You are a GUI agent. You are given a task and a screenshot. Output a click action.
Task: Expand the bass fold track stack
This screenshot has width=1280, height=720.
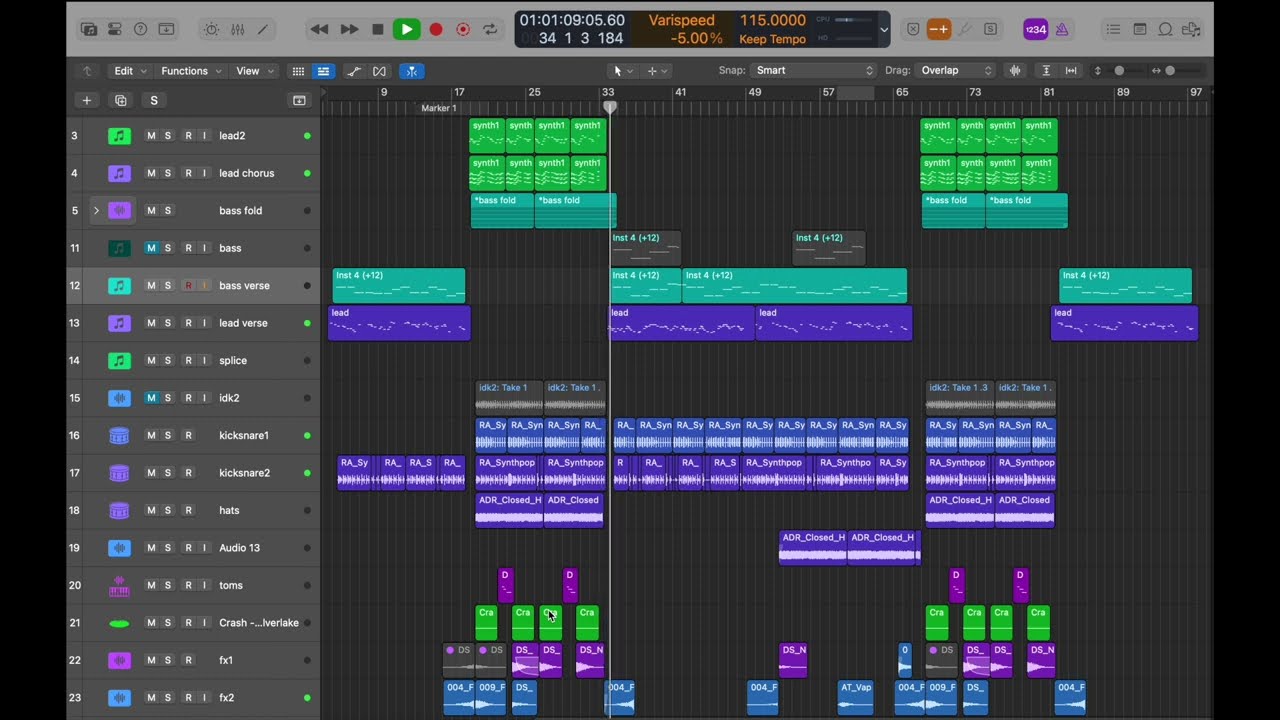click(96, 211)
